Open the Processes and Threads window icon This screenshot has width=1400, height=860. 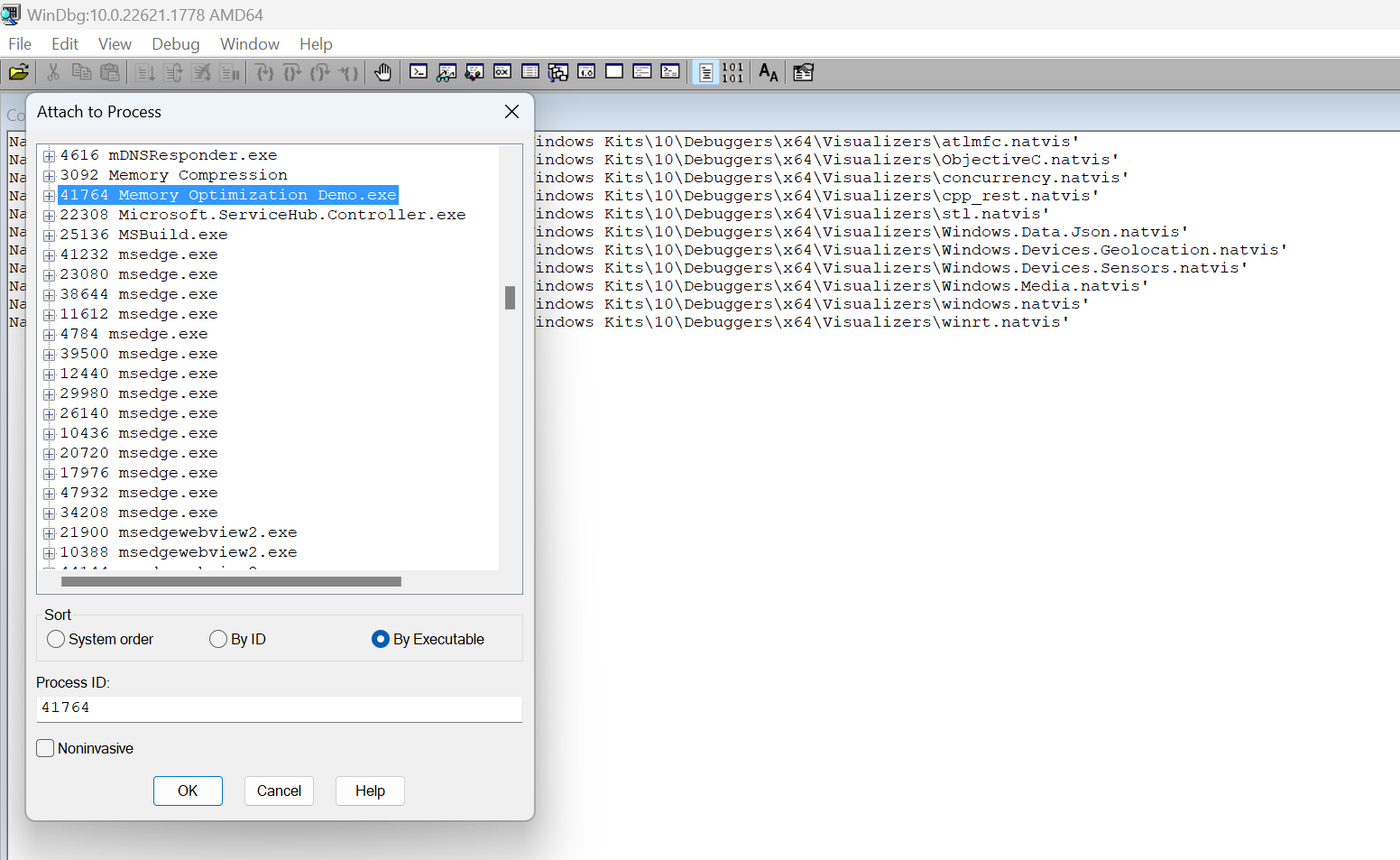(x=641, y=72)
